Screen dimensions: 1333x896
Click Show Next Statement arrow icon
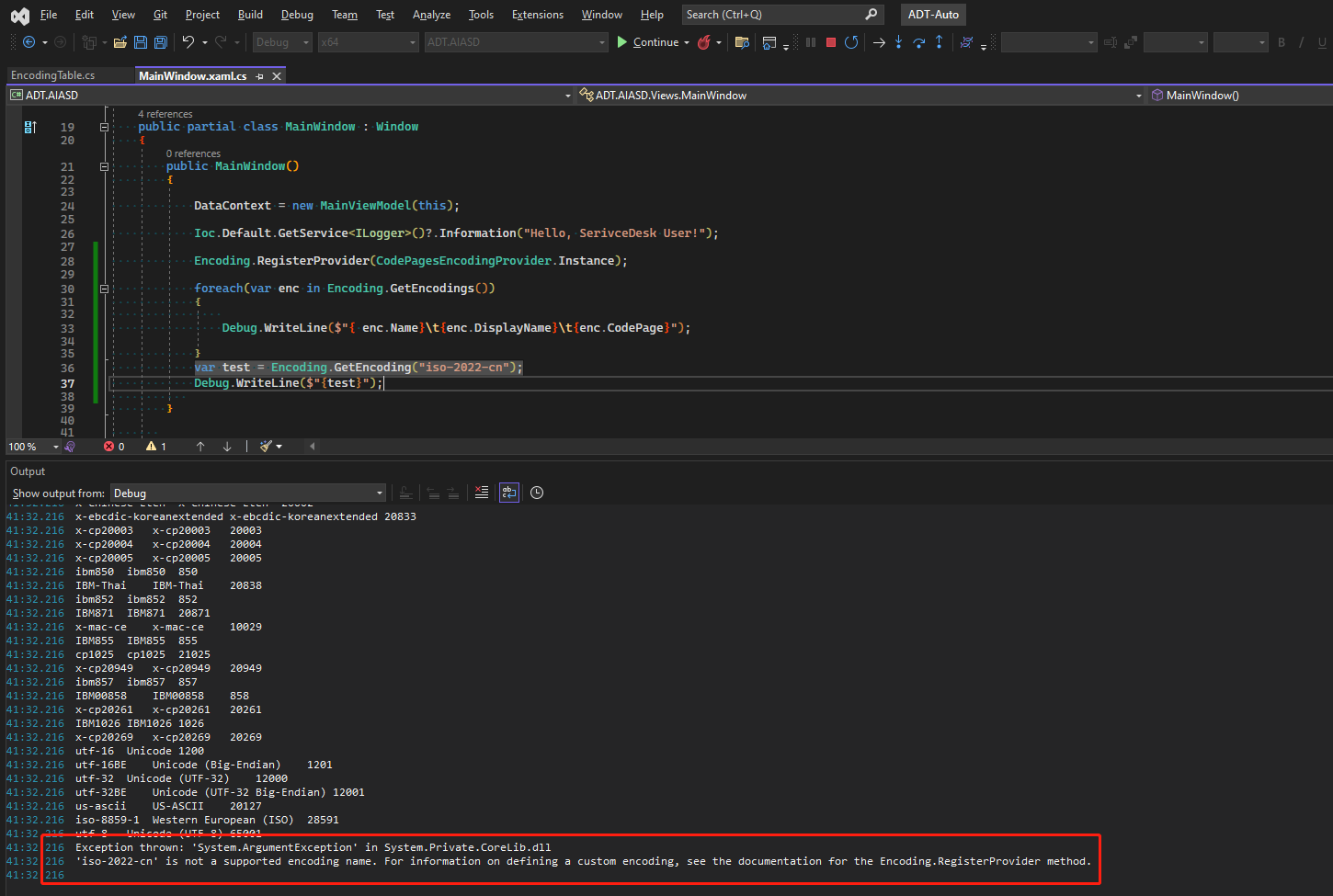pos(879,42)
